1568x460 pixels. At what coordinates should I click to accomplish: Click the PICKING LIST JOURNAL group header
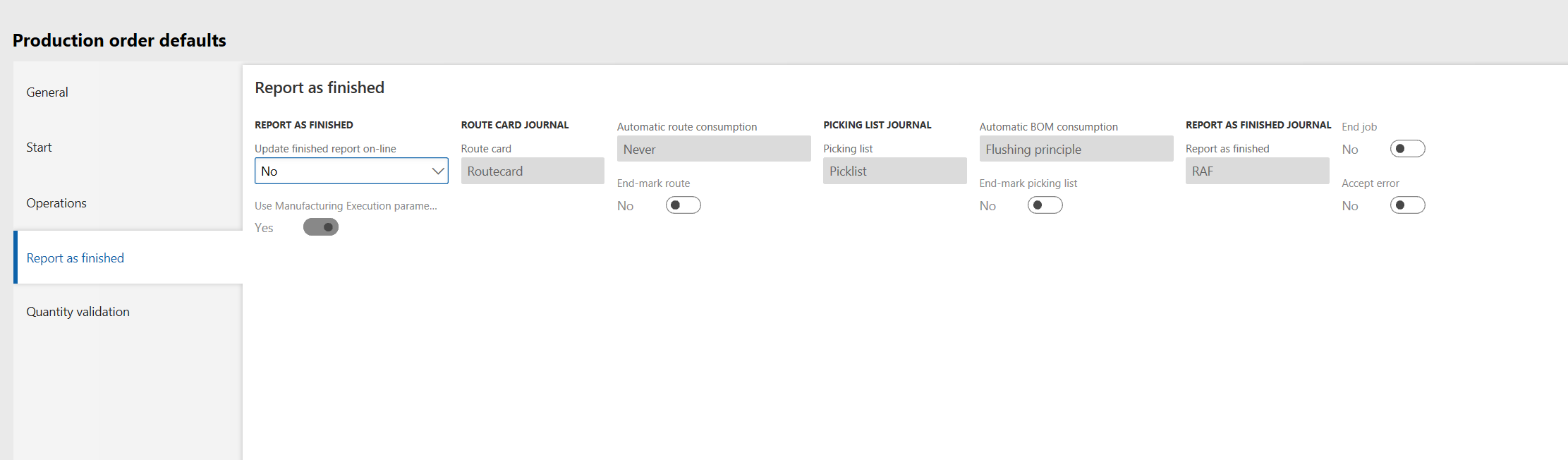(x=877, y=125)
